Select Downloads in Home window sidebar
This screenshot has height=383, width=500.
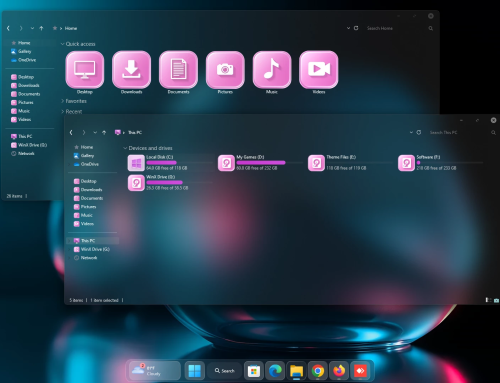(x=30, y=85)
